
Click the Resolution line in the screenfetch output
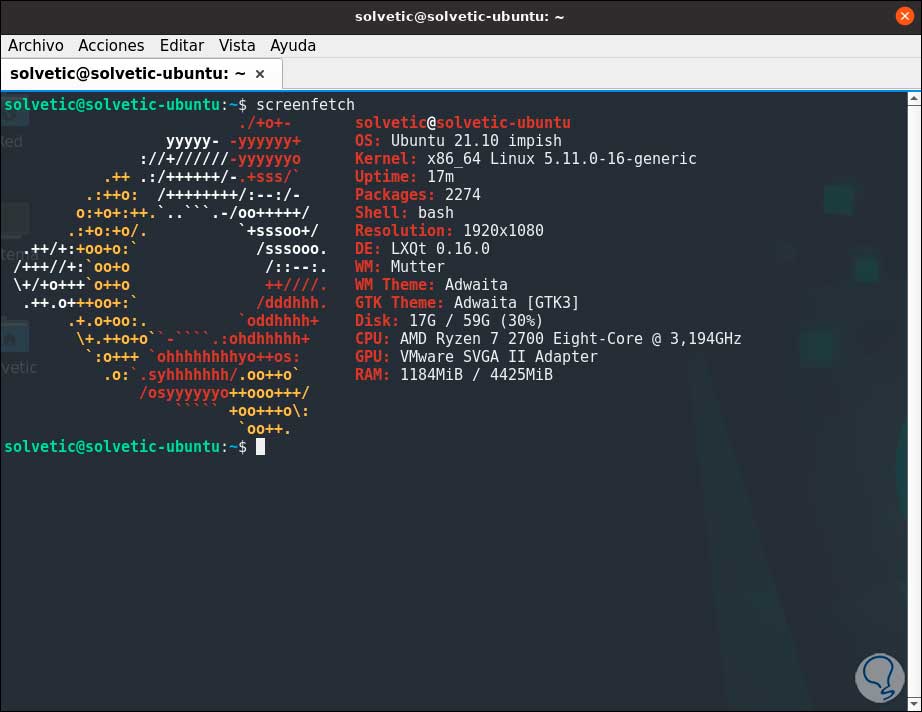(x=448, y=230)
